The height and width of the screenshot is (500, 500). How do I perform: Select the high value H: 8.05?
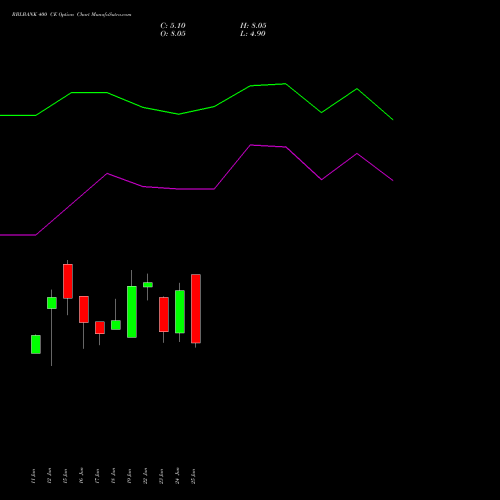253,26
